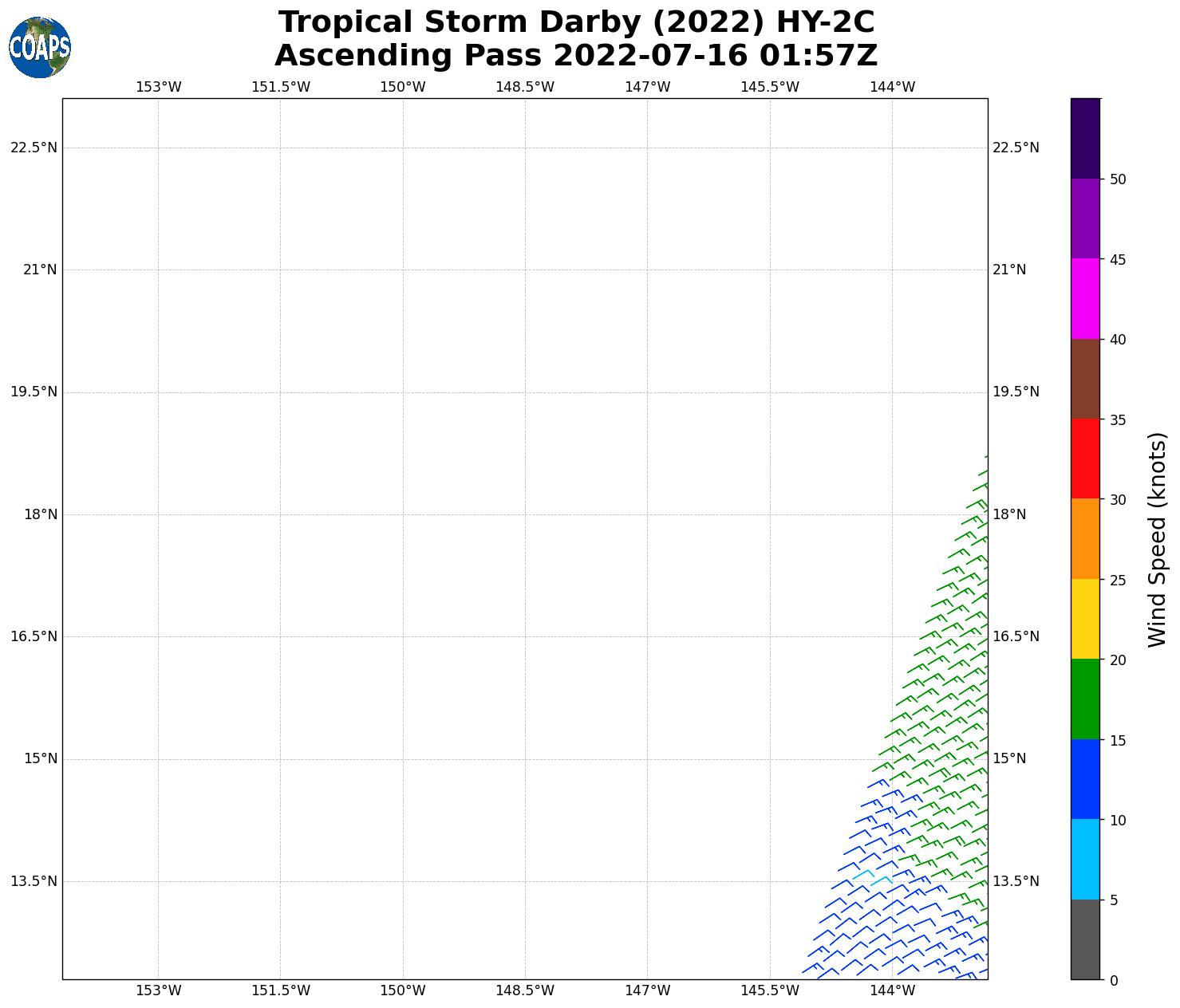Click the 'Tropical Storm Darby (2022) HY-2C' title line
The image size is (1180, 1008).
tap(576, 22)
